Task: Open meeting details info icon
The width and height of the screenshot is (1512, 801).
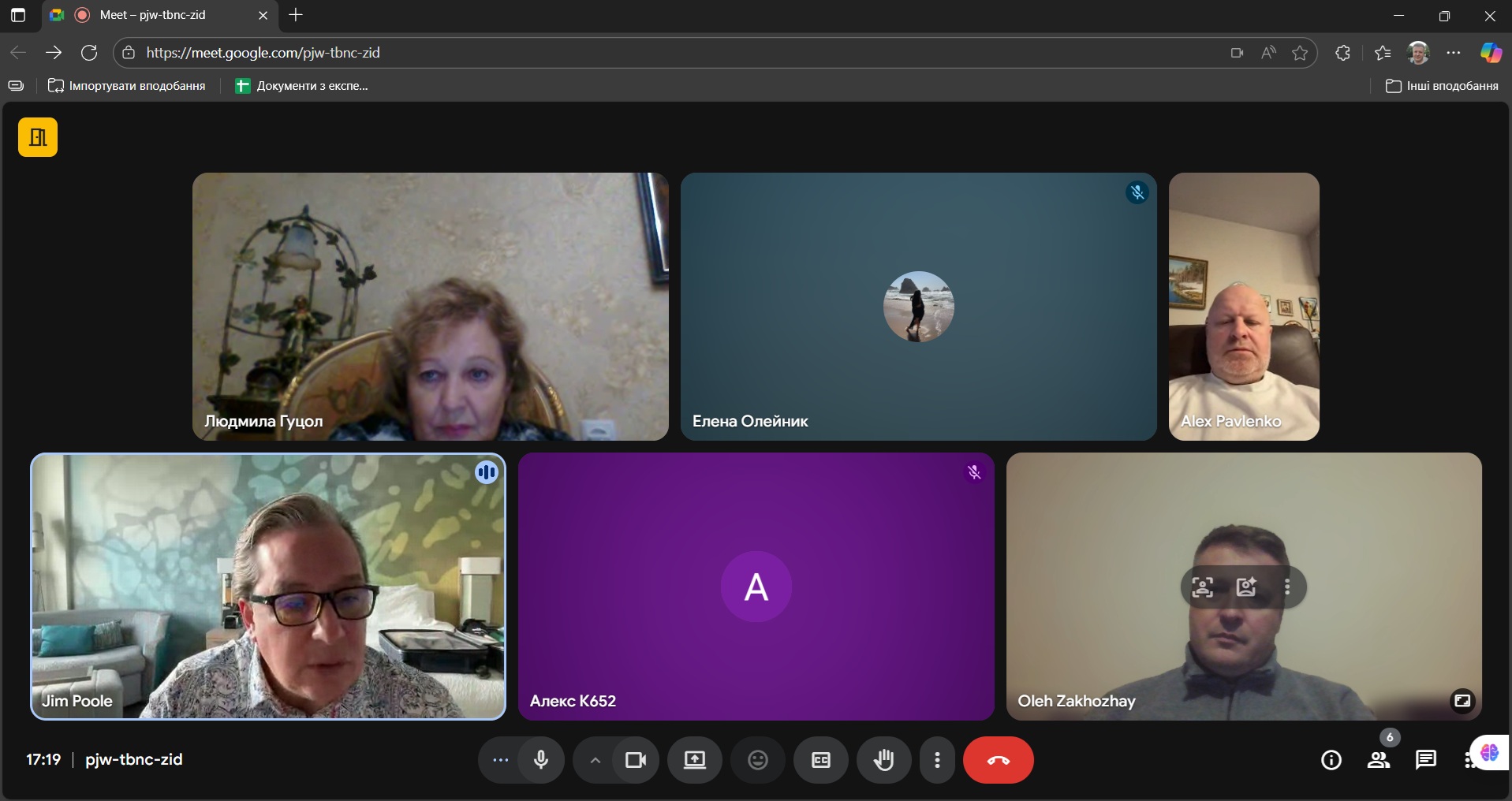Action: point(1331,760)
